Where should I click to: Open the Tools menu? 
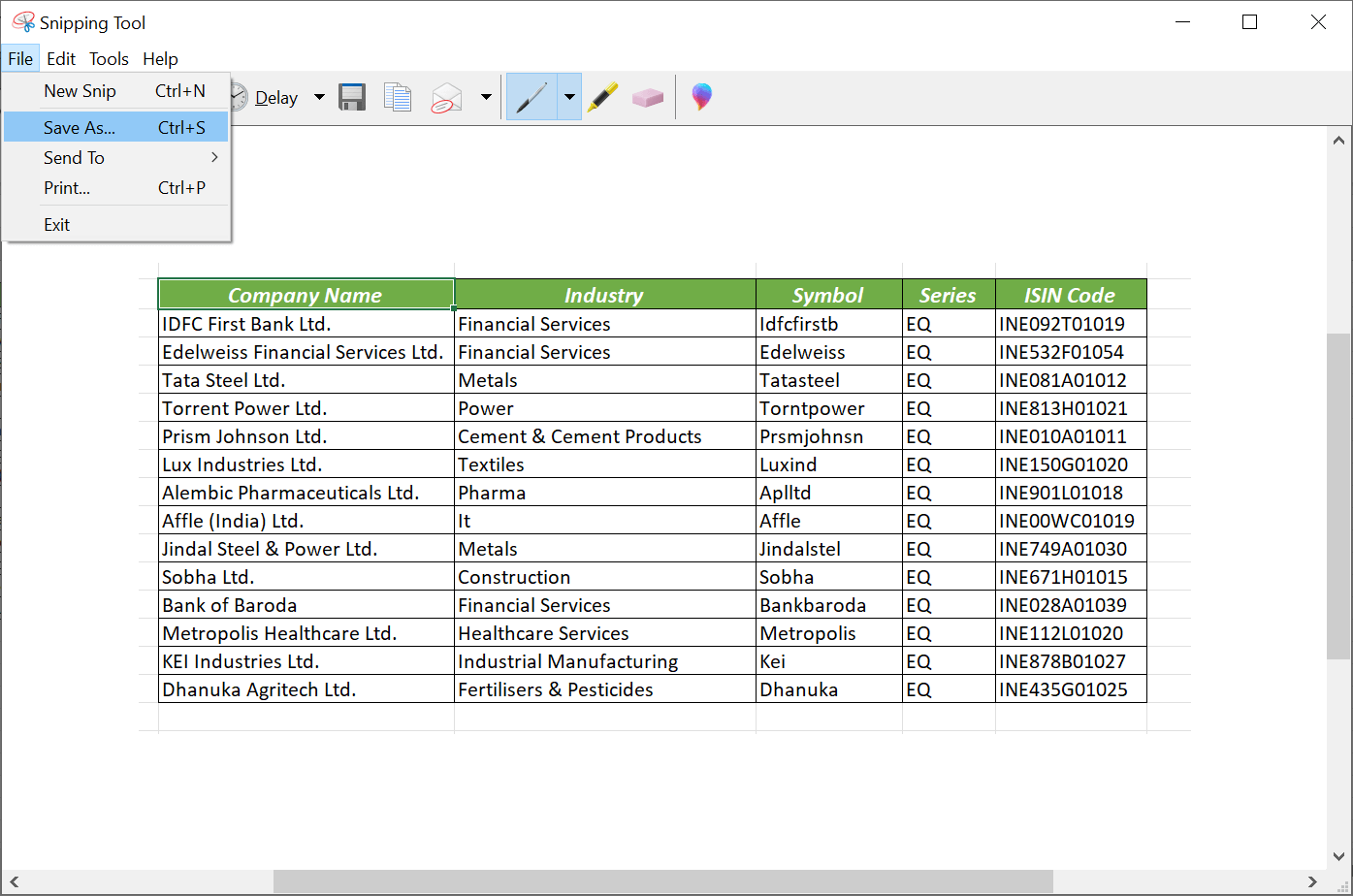(109, 58)
